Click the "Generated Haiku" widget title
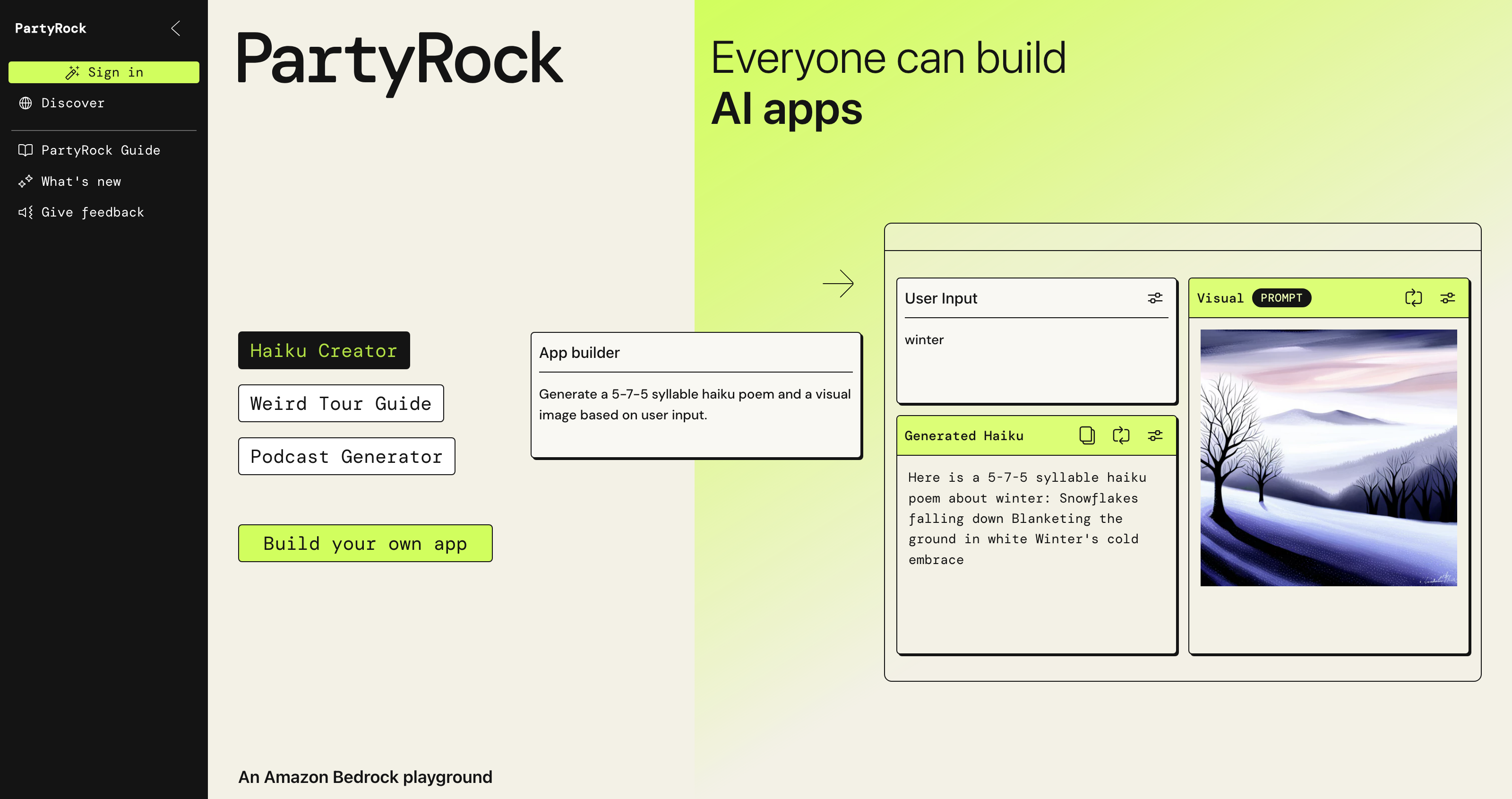This screenshot has height=799, width=1512. (964, 435)
